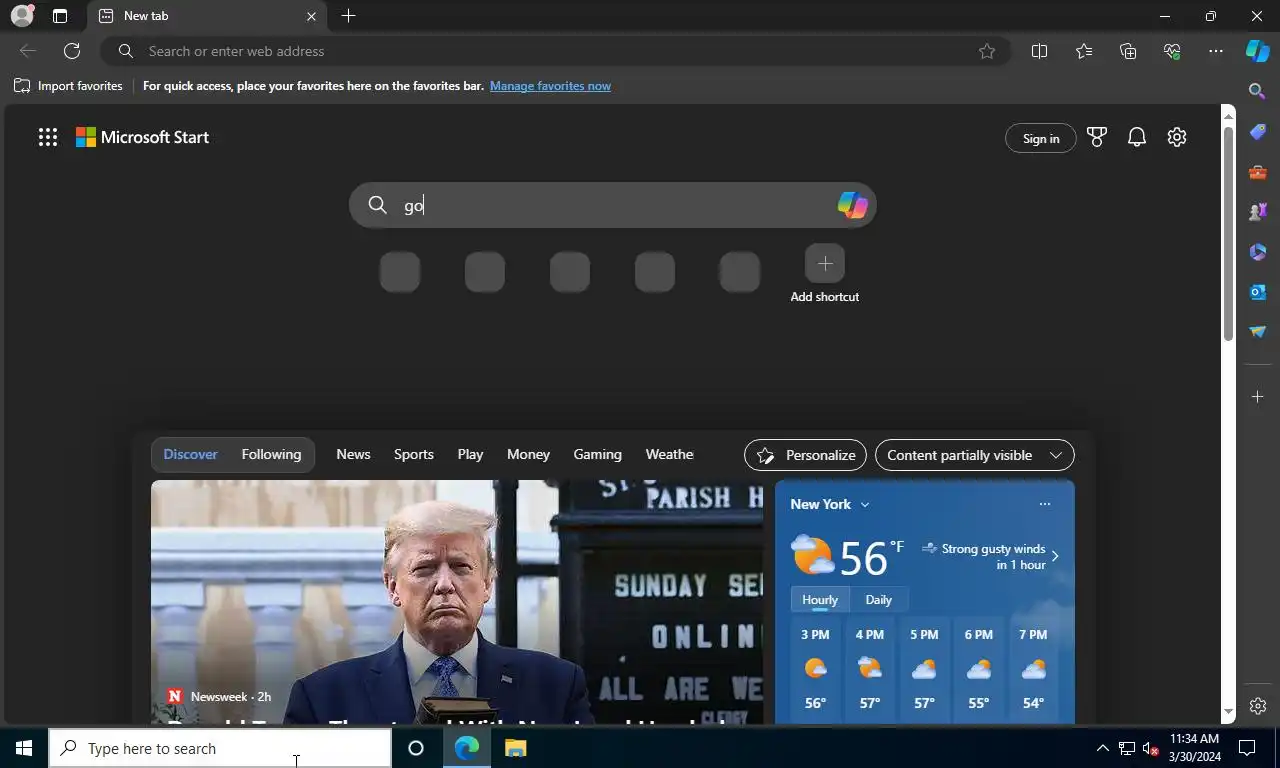Click the Refresh page icon
Viewport: 1280px width, 768px height.
pos(72,51)
